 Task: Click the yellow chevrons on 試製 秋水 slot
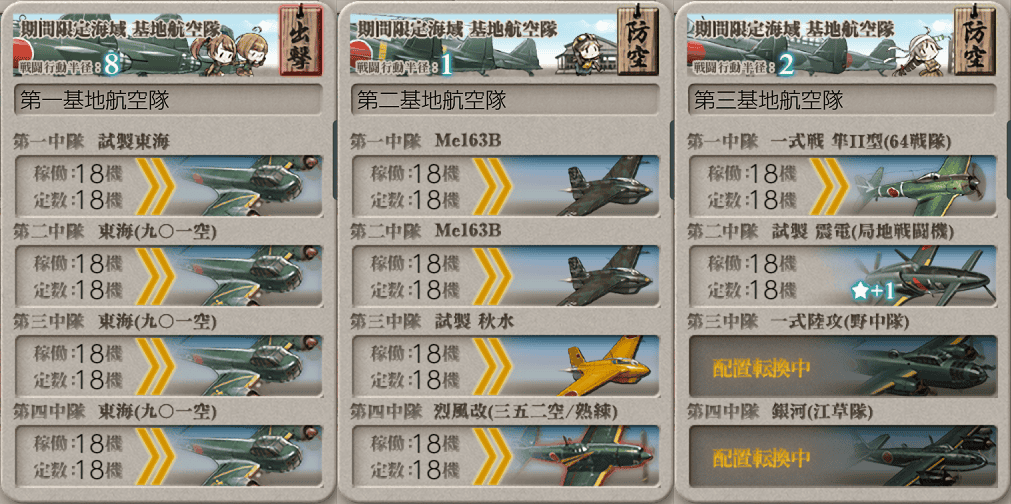491,365
